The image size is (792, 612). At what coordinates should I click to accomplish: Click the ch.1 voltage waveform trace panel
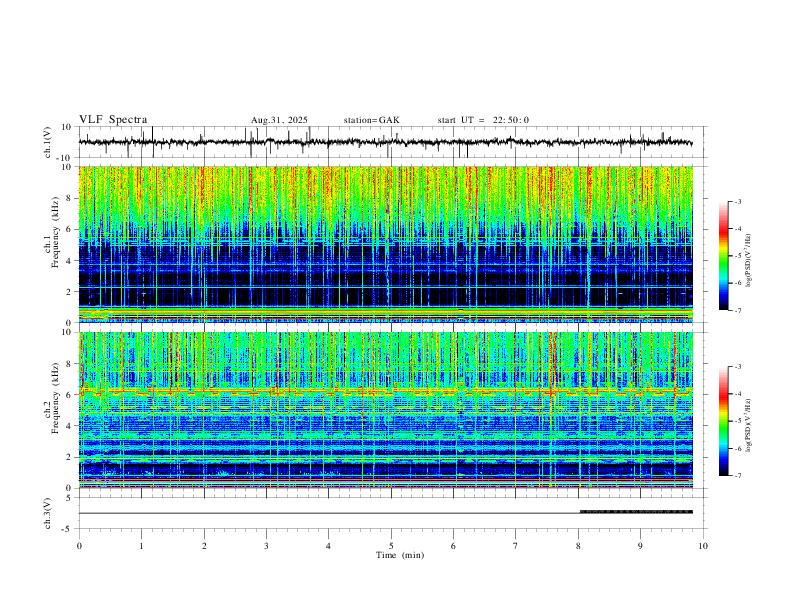click(393, 142)
